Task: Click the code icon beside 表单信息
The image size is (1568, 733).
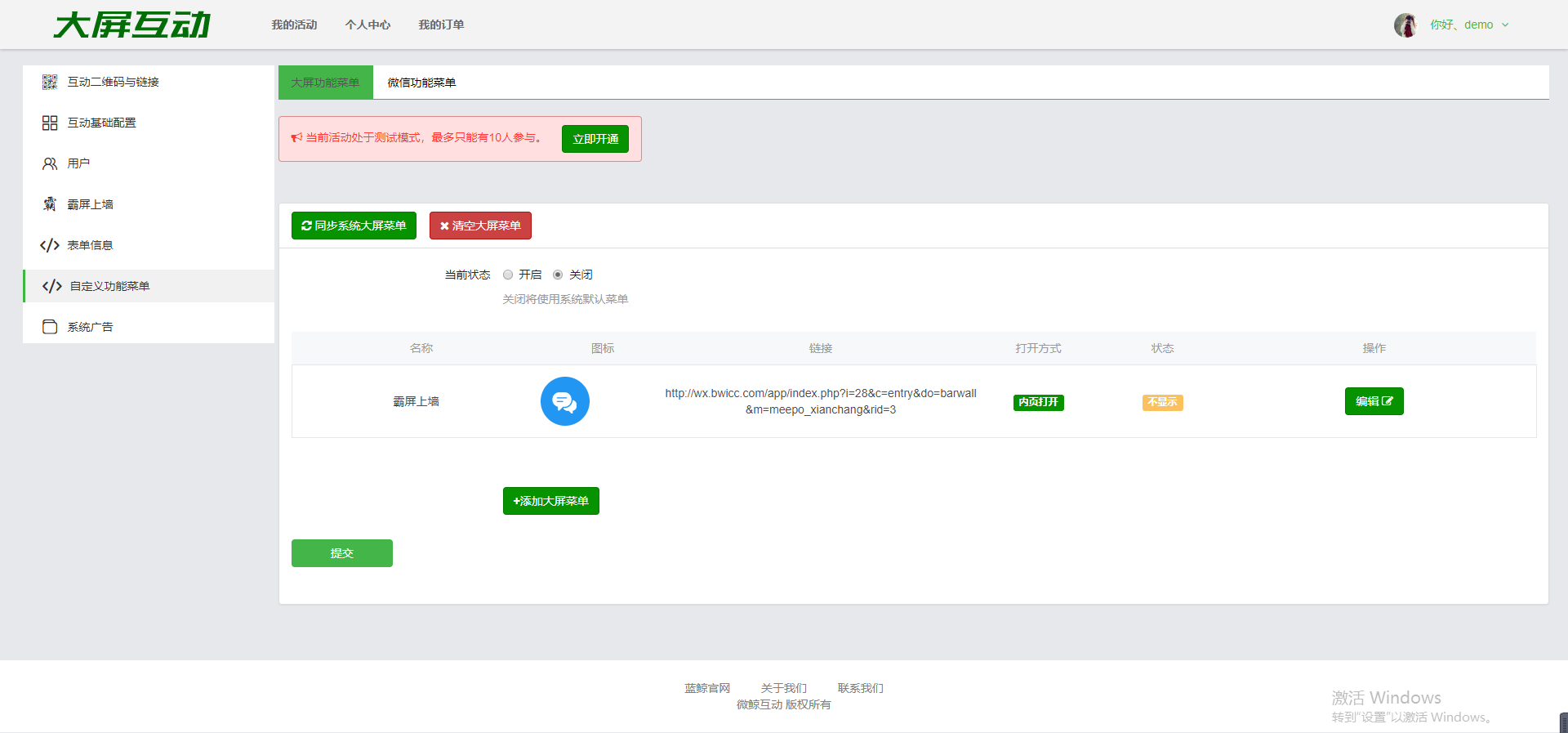Action: coord(50,245)
